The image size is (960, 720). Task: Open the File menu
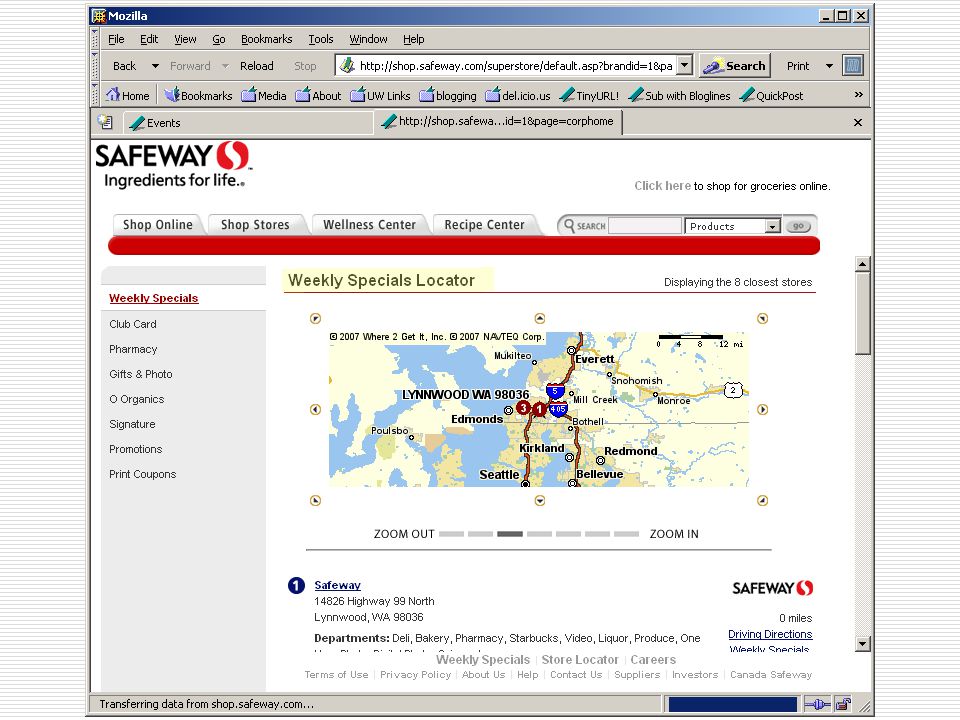tap(116, 39)
